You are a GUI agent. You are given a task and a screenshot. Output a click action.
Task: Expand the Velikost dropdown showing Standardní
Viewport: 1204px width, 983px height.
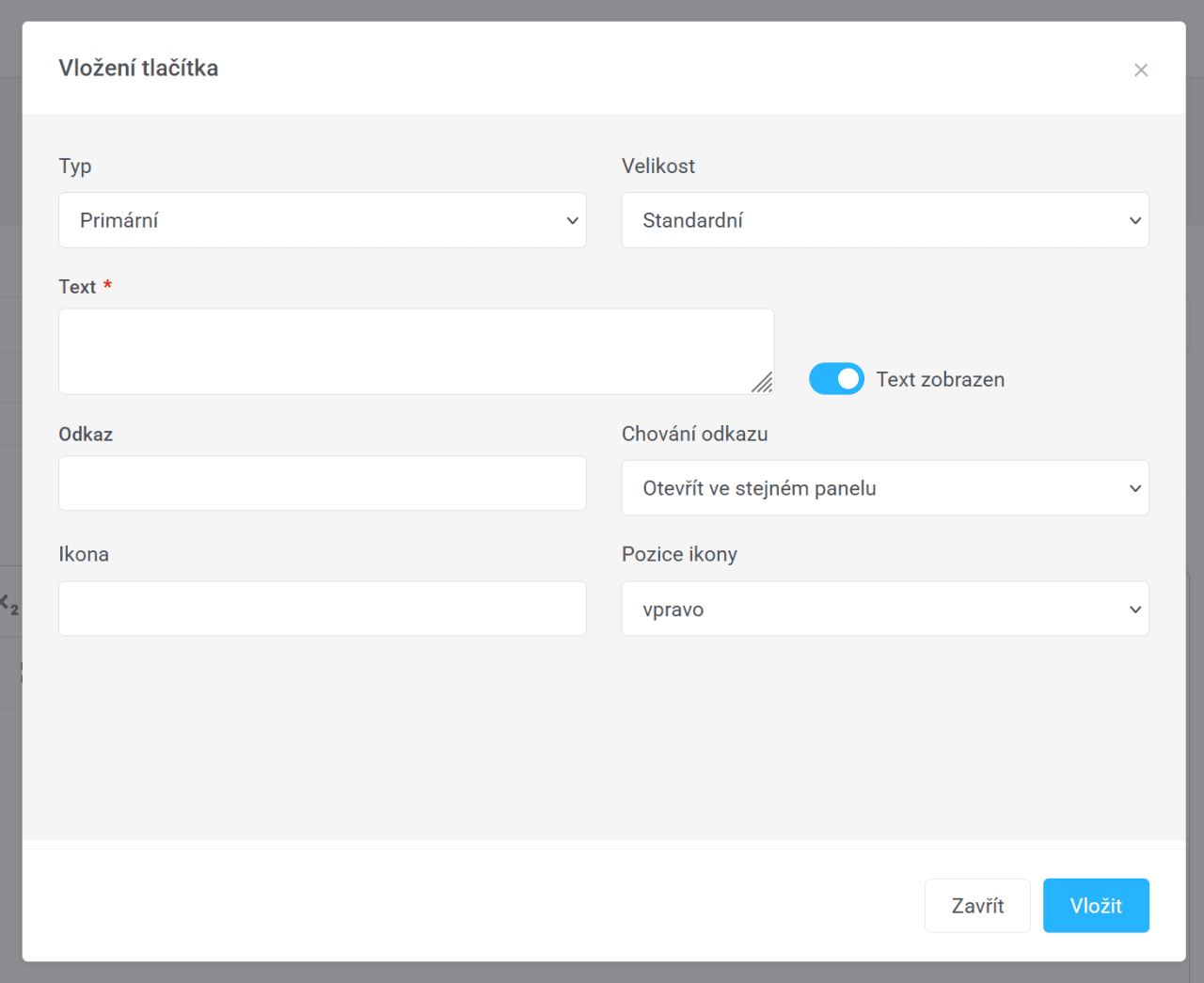point(884,220)
